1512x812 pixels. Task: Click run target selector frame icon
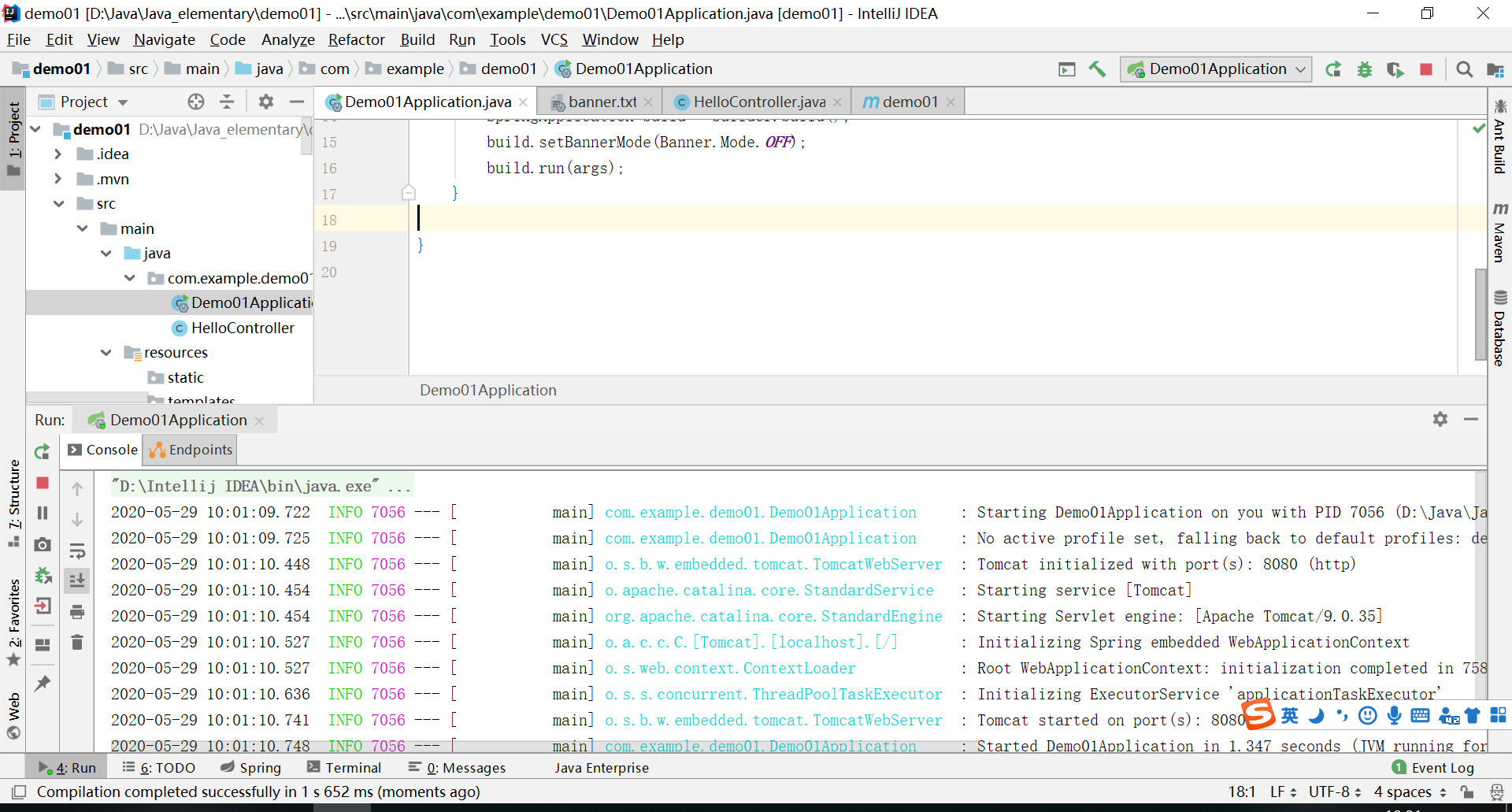point(1066,69)
